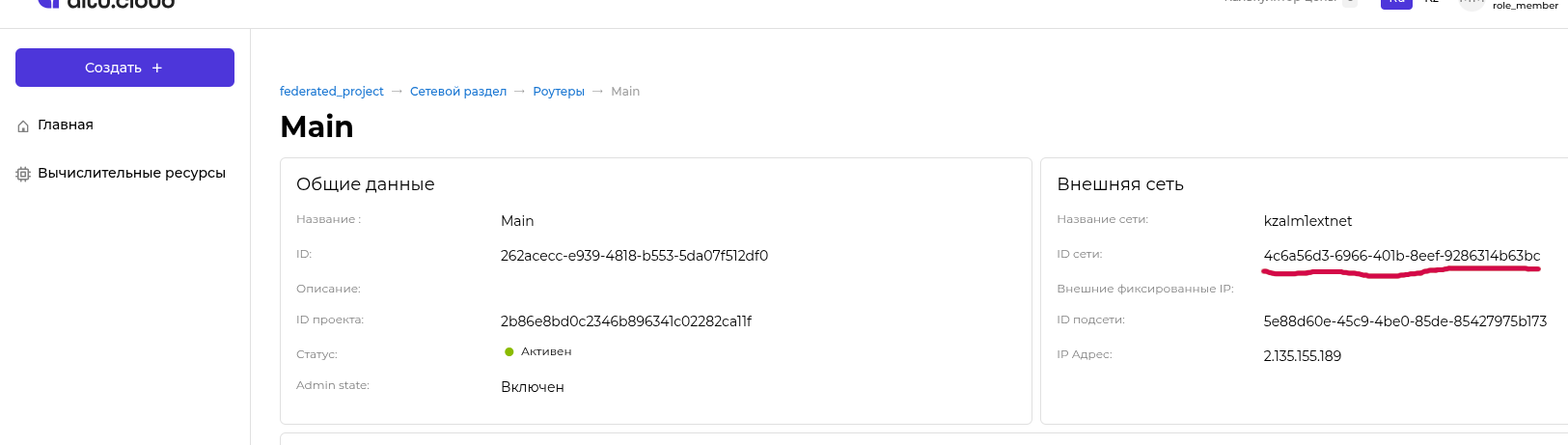This screenshot has width=1568, height=445.
Task: Switch language to RU
Action: (1396, 3)
